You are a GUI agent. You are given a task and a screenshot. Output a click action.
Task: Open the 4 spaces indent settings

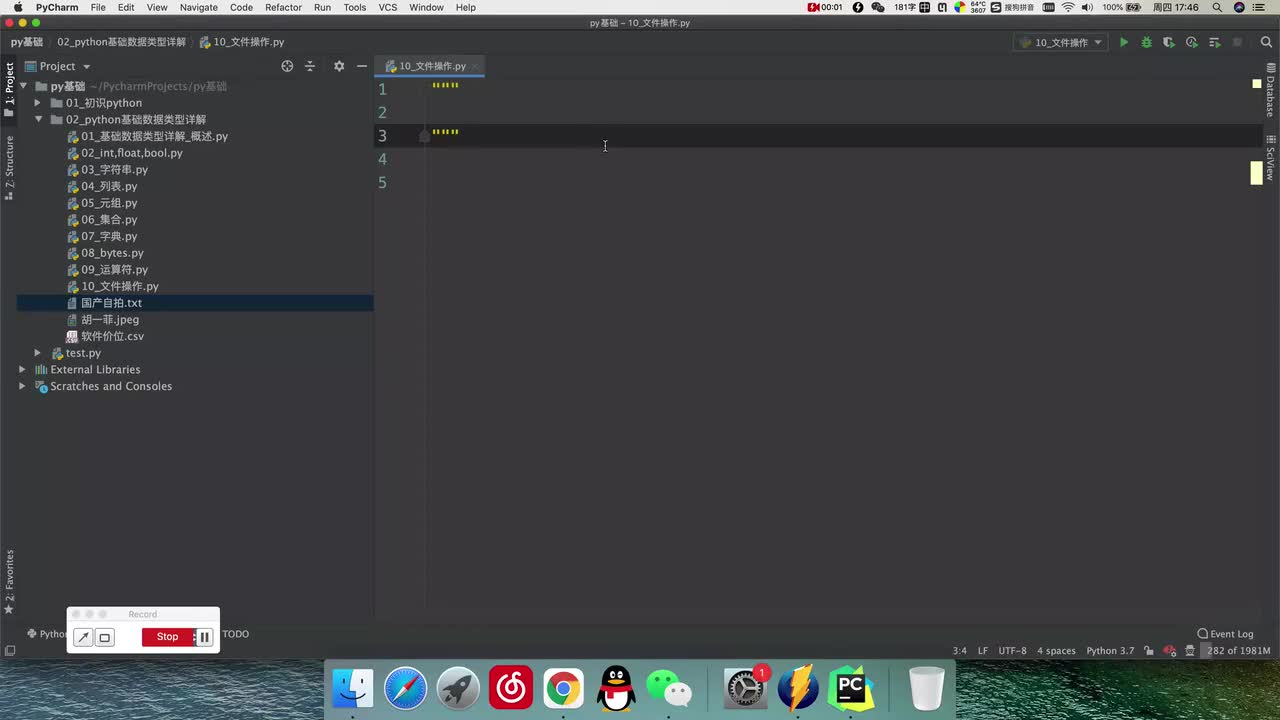pos(1056,651)
